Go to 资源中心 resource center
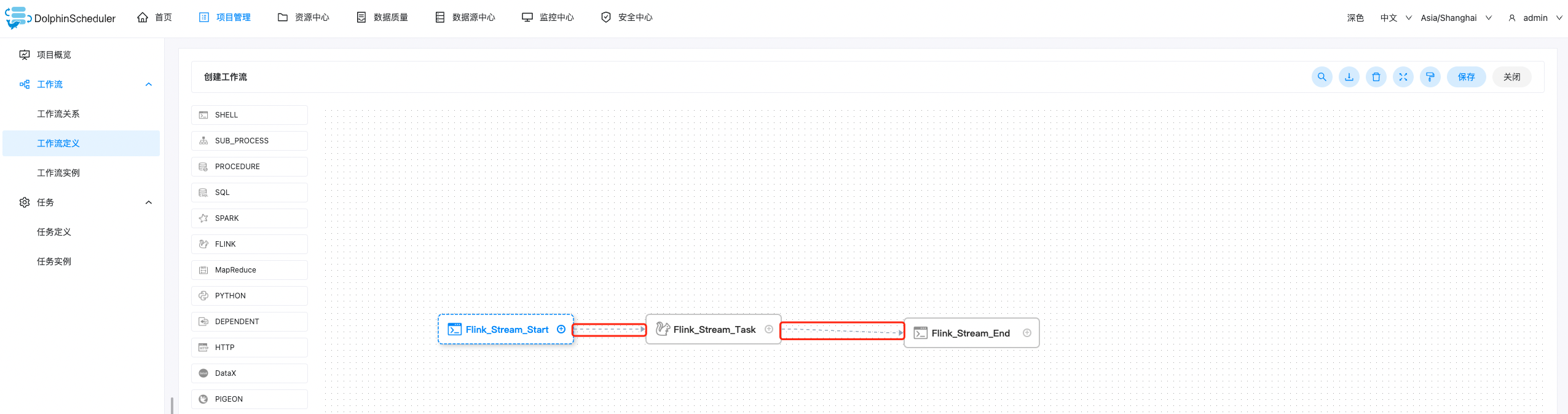 click(x=304, y=17)
